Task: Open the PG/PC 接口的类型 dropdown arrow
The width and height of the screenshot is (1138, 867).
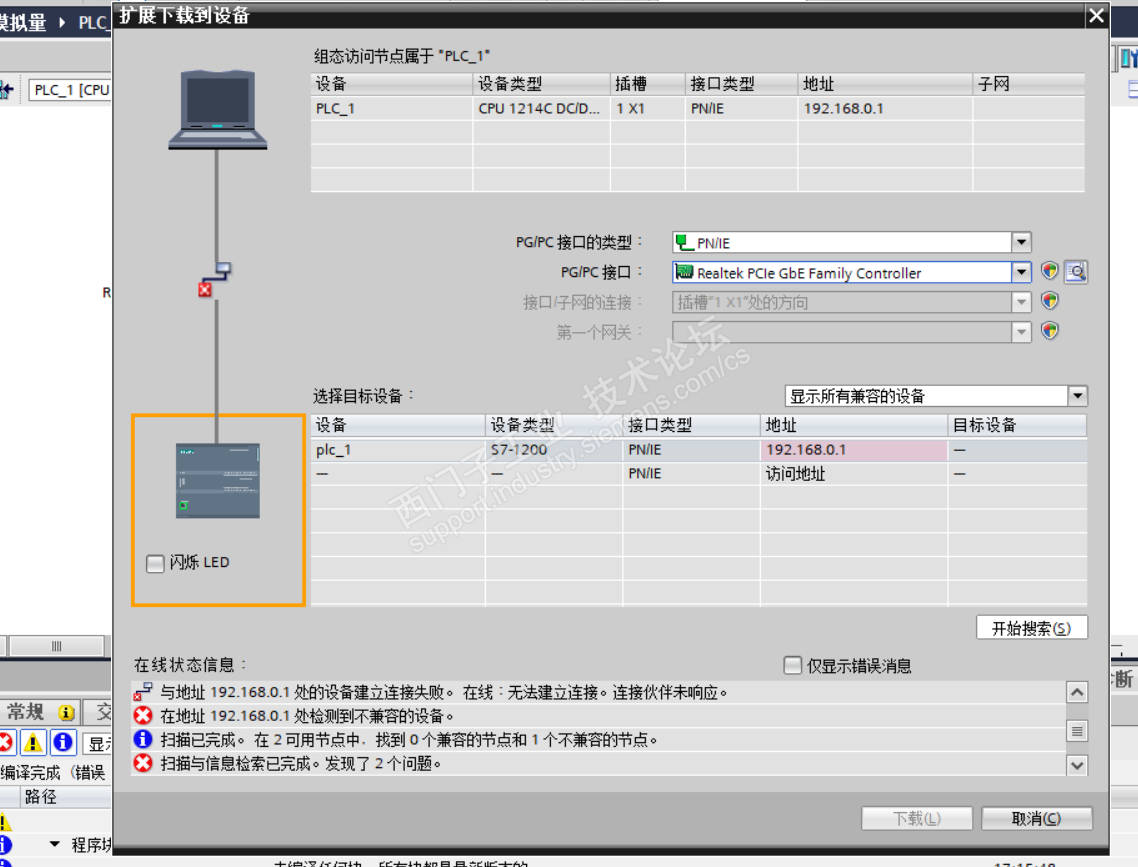Action: coord(1021,242)
